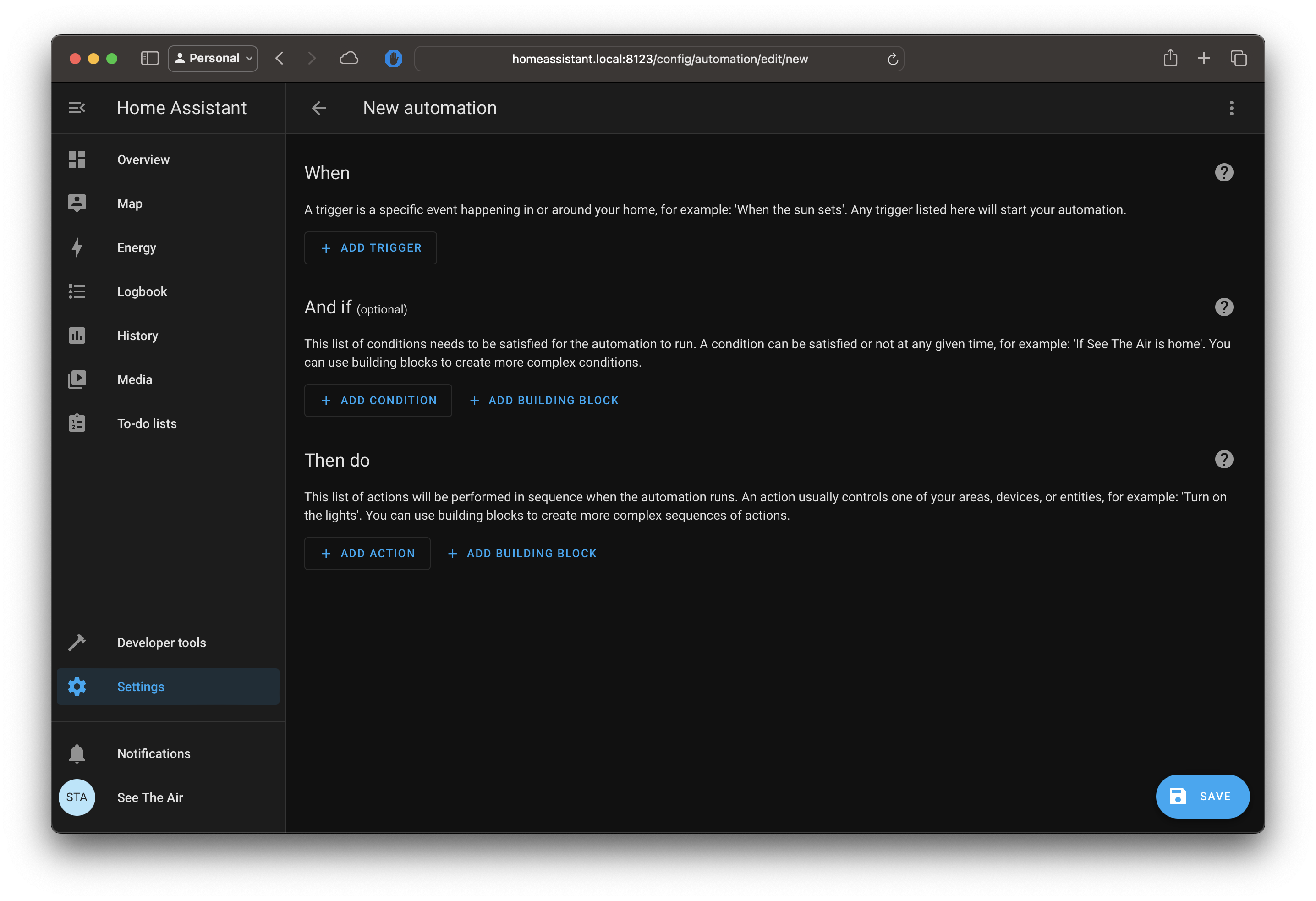Open Developer tools
The image size is (1316, 901).
point(161,642)
